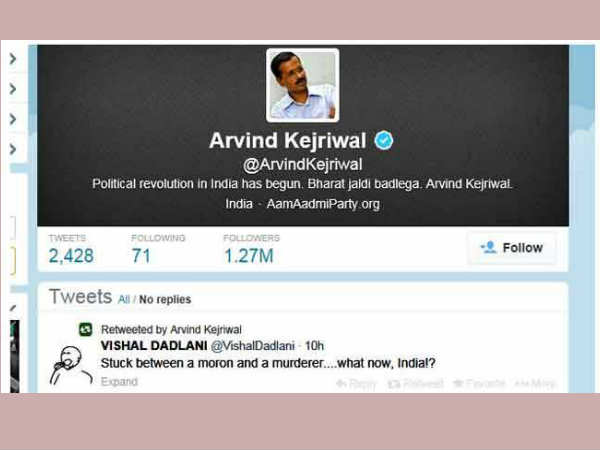View the 1.27M Followers list
This screenshot has width=600, height=450.
(x=251, y=249)
